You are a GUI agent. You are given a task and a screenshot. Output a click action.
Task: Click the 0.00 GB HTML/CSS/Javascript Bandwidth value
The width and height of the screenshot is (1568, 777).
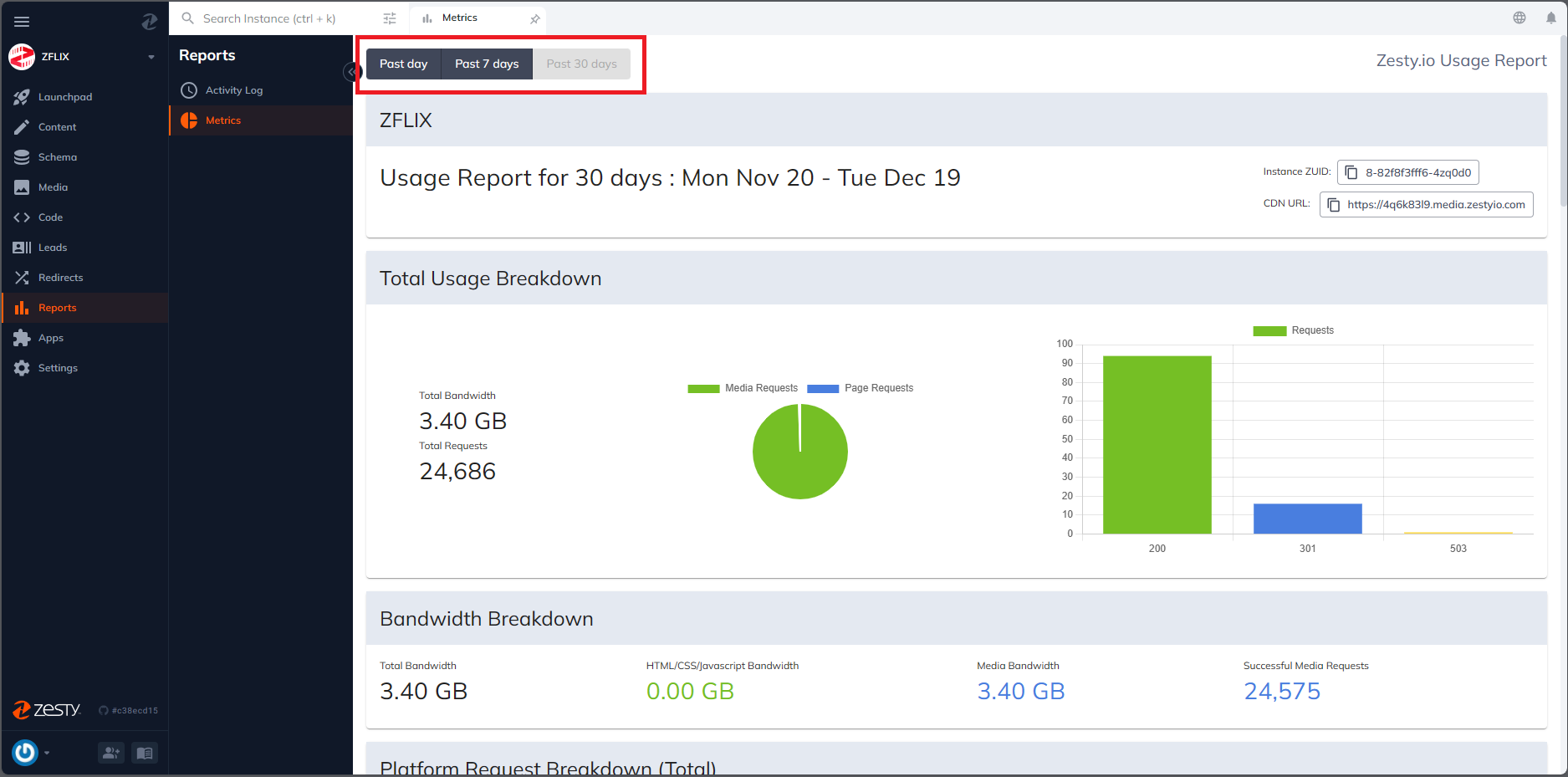[x=690, y=692]
